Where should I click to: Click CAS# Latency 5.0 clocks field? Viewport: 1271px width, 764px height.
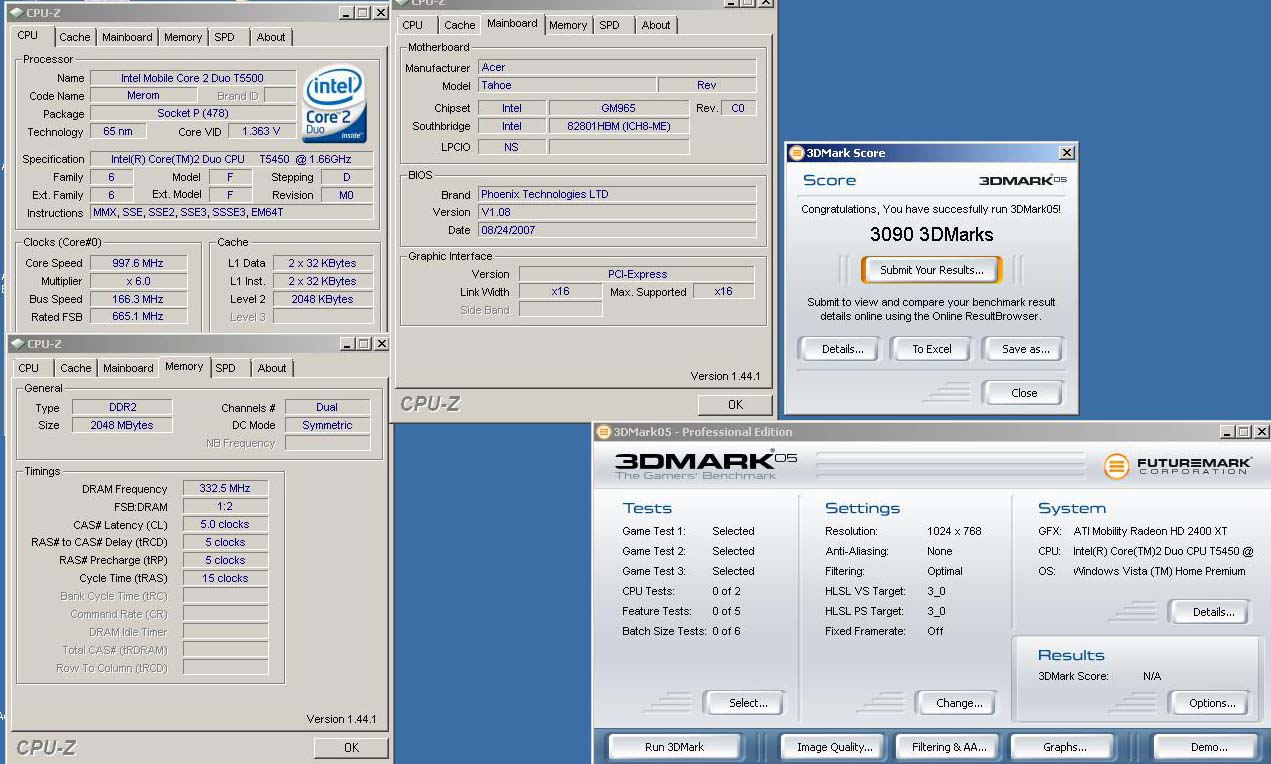[225, 524]
